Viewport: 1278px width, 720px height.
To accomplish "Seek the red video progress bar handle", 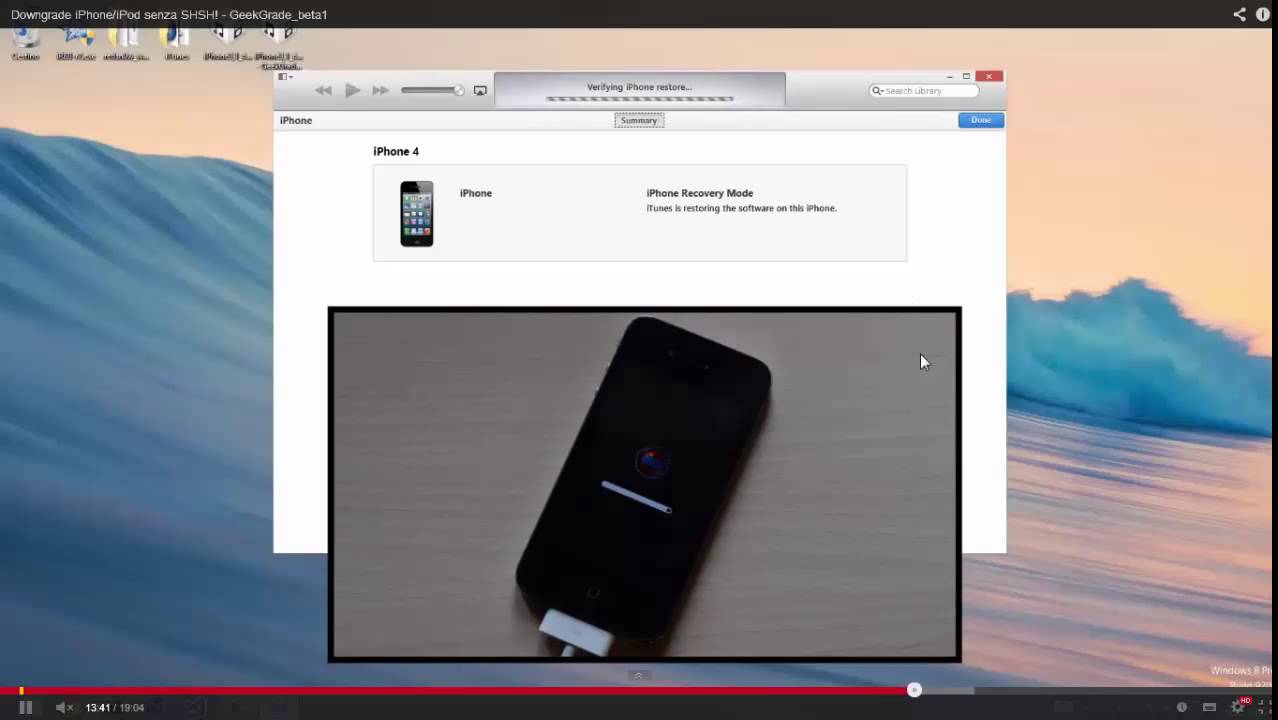I will [x=914, y=690].
